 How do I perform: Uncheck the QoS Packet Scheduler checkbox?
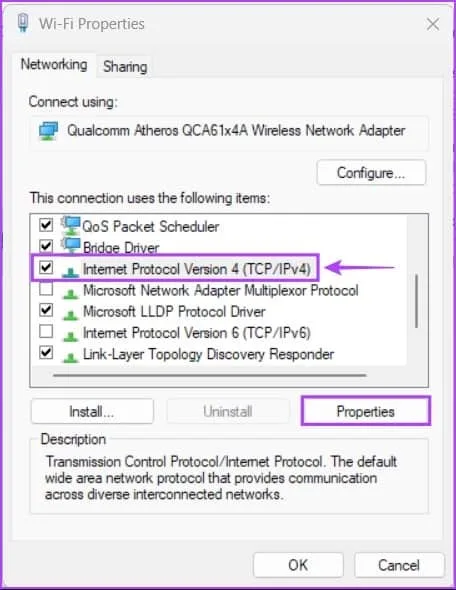click(x=46, y=225)
